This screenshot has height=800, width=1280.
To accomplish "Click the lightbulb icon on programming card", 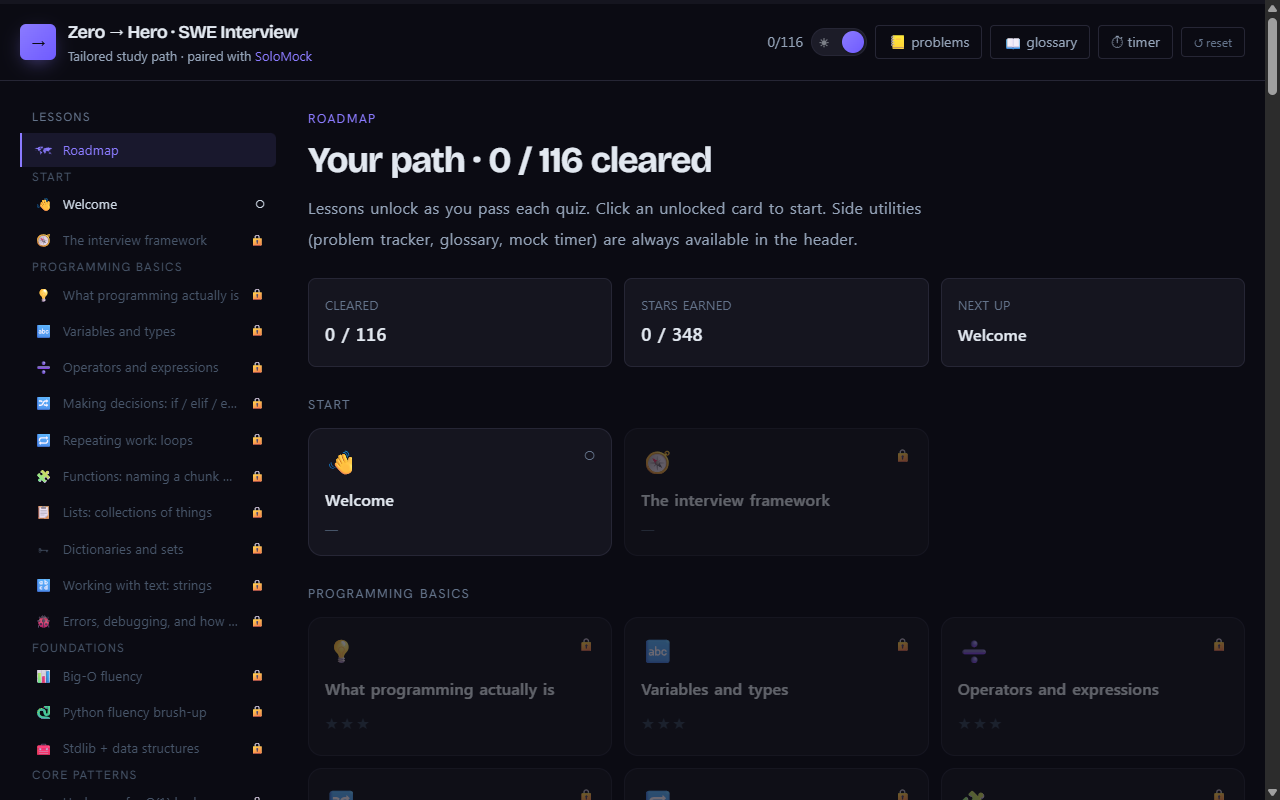I will (341, 651).
